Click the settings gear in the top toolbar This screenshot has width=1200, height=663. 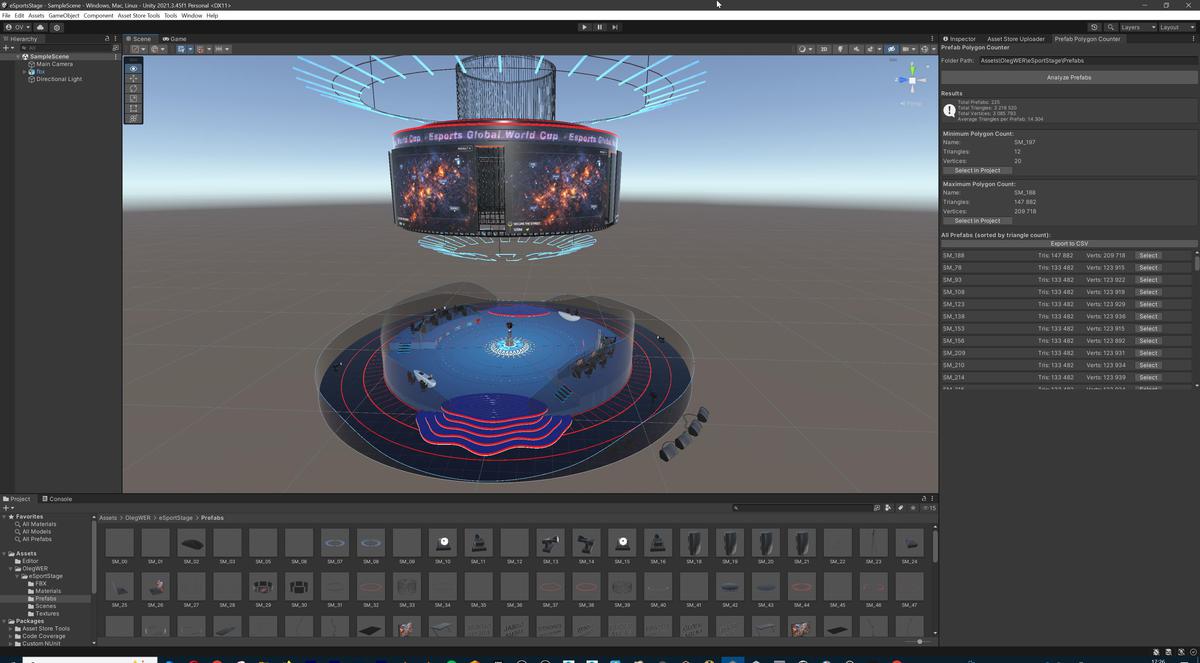pos(57,27)
